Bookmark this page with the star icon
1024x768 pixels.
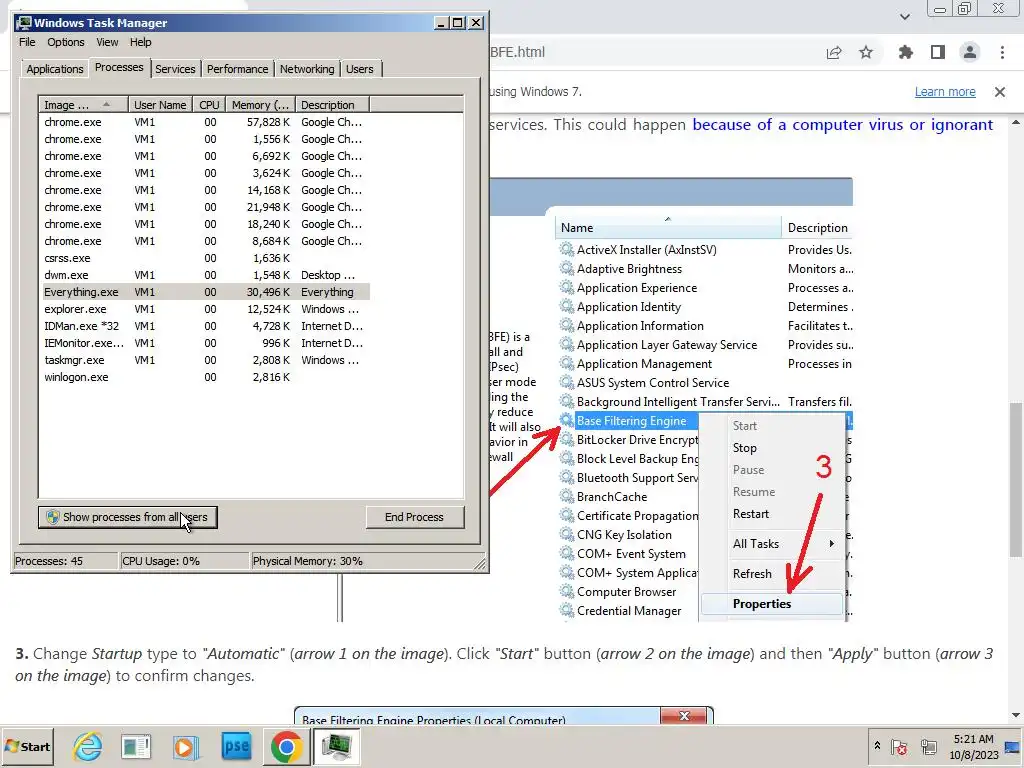click(866, 52)
